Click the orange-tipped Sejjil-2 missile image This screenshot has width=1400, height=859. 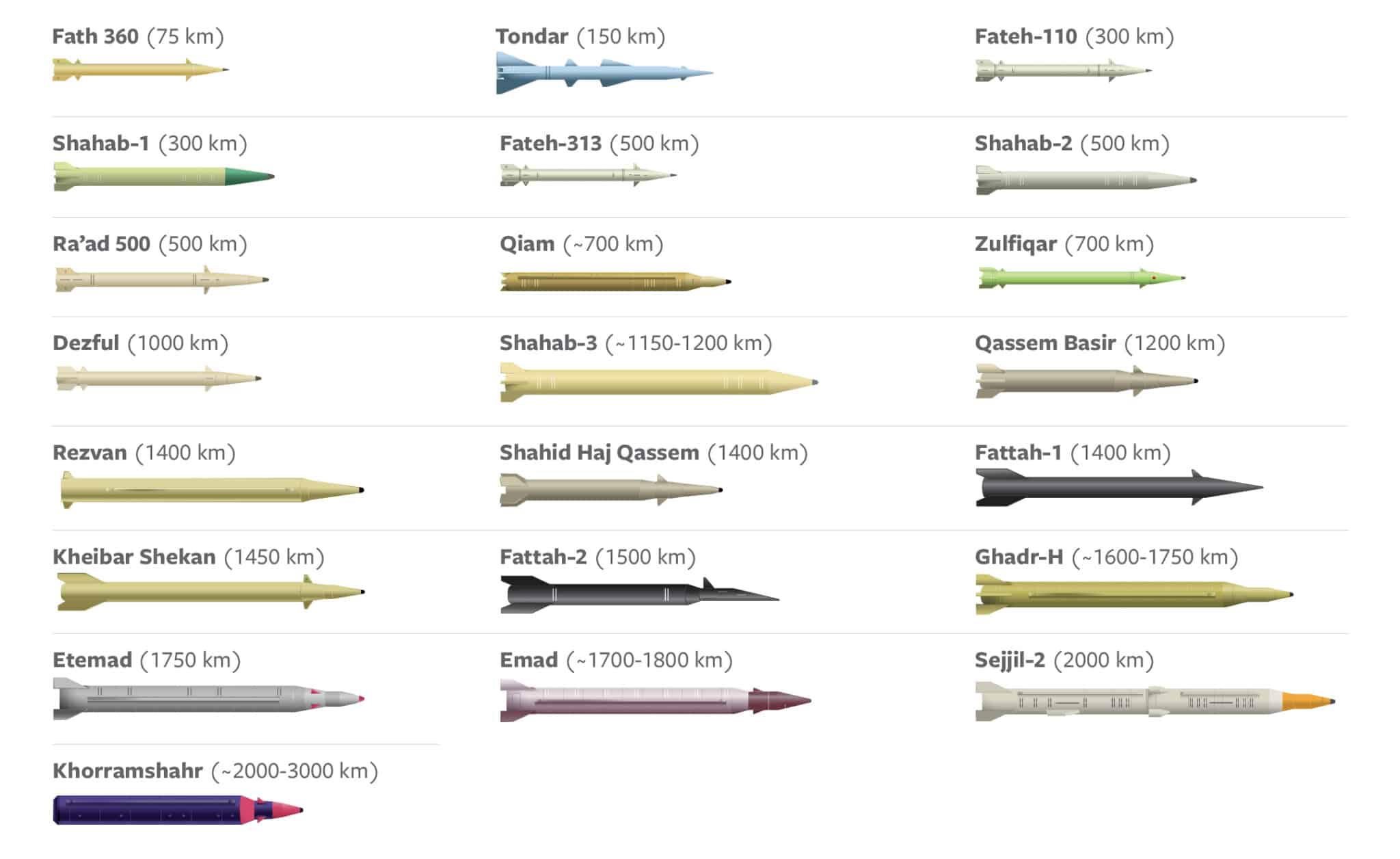(1154, 701)
